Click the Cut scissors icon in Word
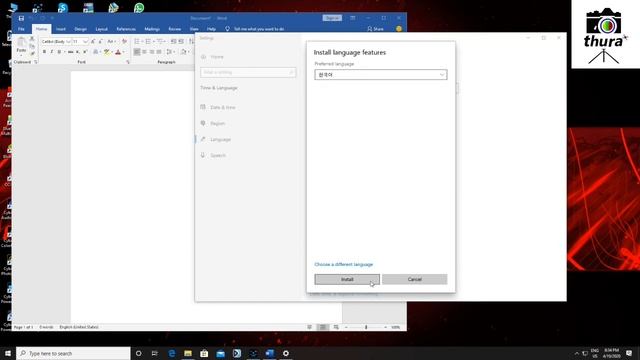The width and height of the screenshot is (640, 360). pos(32,39)
